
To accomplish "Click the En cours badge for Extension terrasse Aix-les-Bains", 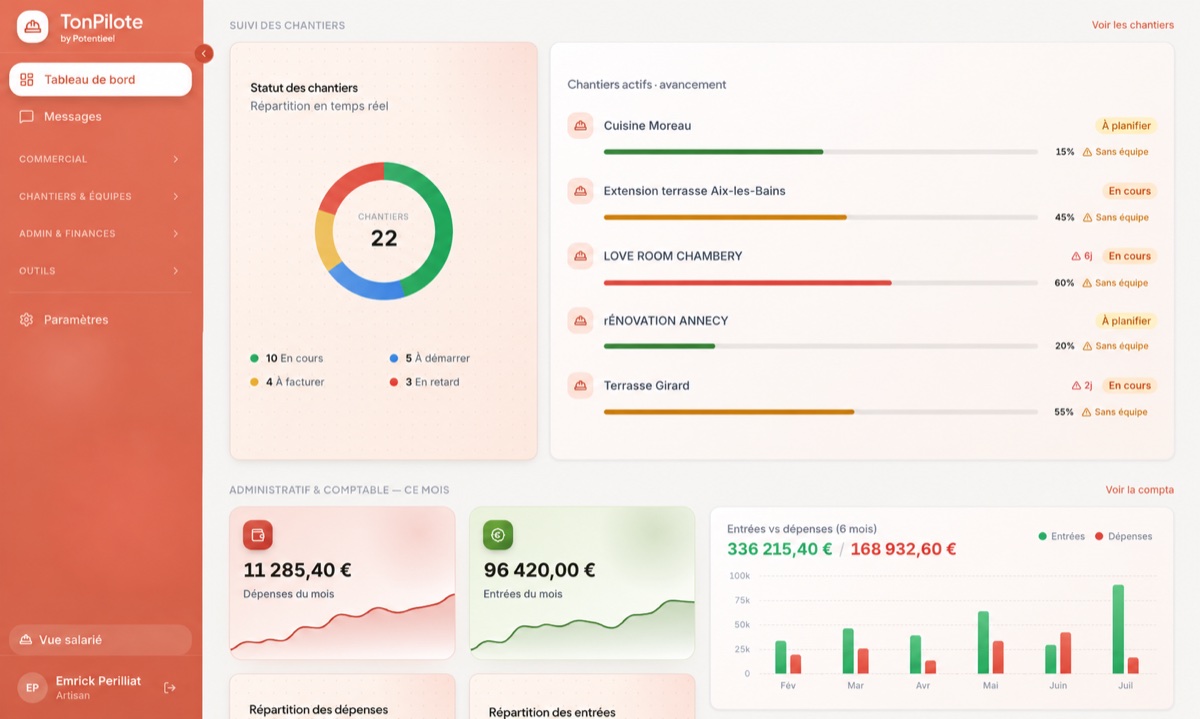I will click(x=1130, y=191).
